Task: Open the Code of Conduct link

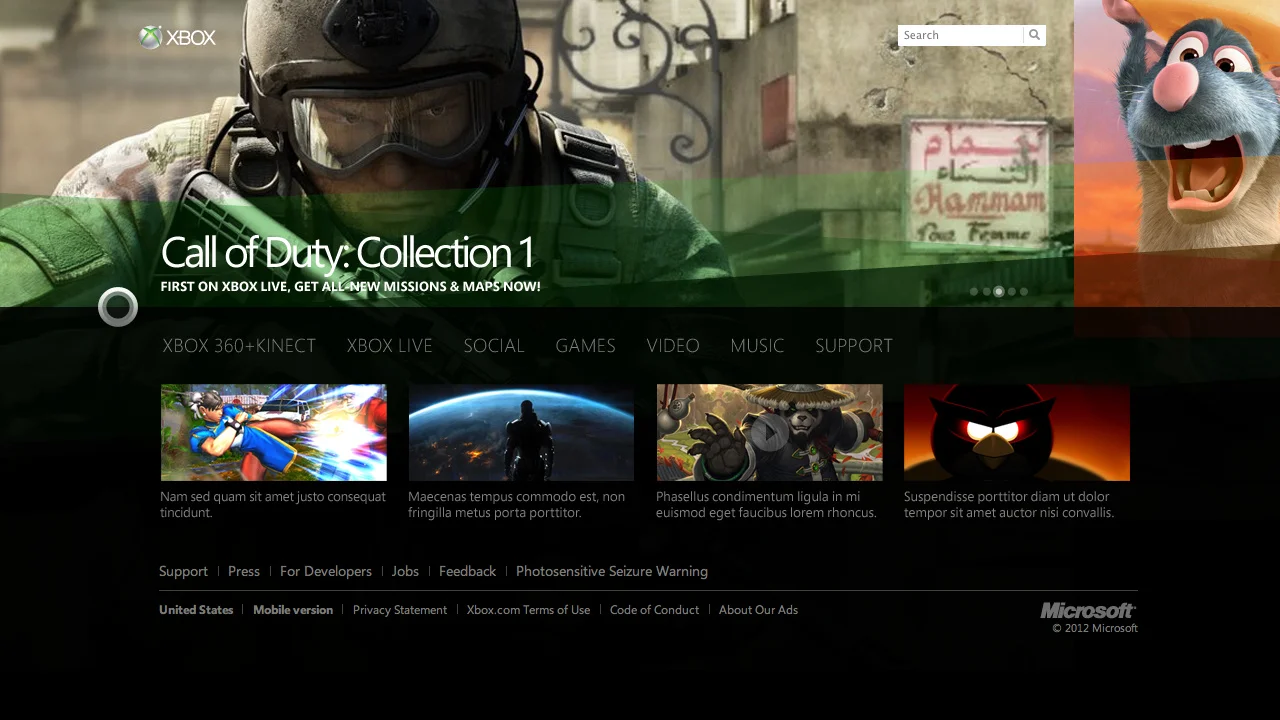Action: tap(654, 610)
